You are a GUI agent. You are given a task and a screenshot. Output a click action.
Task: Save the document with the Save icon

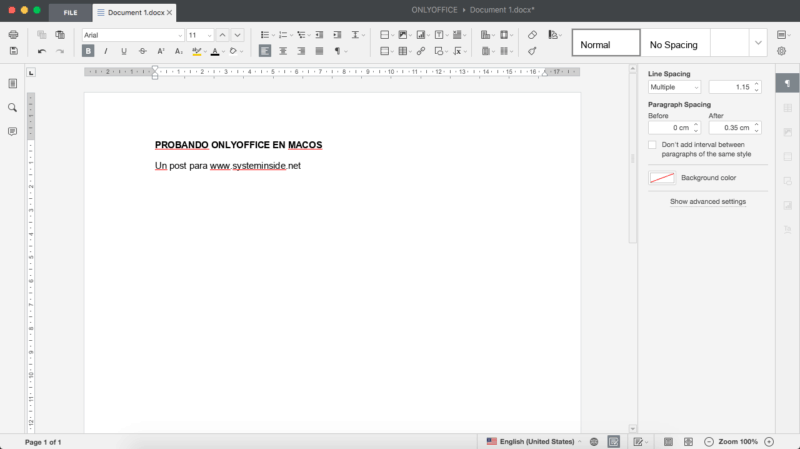(x=13, y=51)
